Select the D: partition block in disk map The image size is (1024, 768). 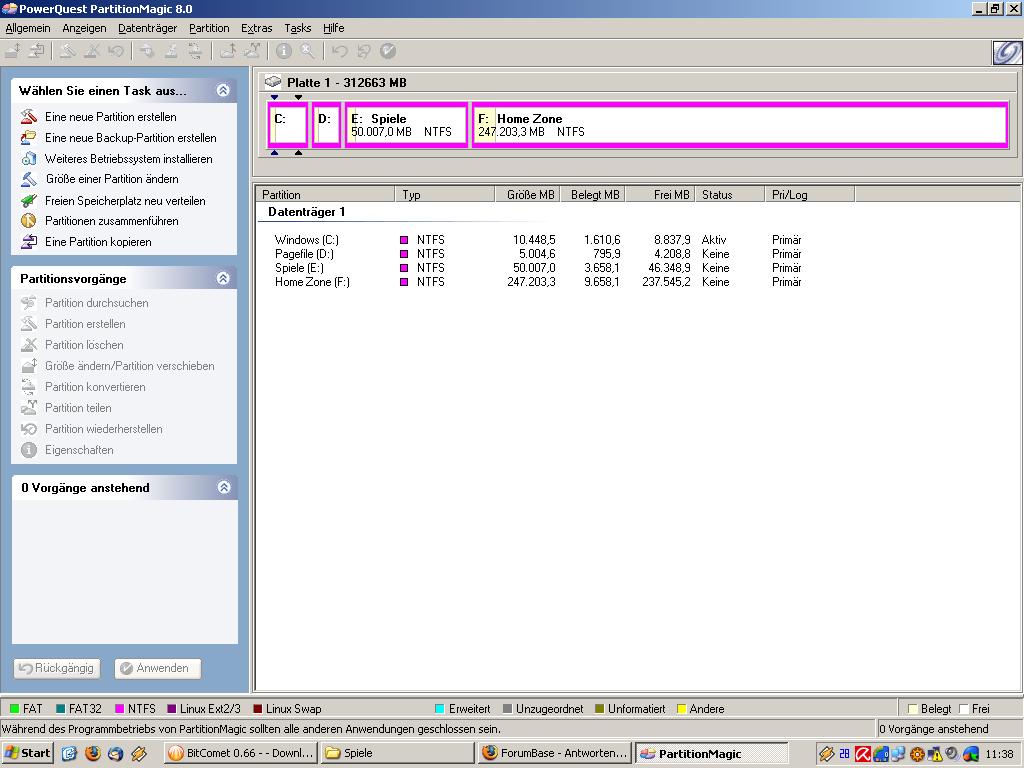click(326, 125)
